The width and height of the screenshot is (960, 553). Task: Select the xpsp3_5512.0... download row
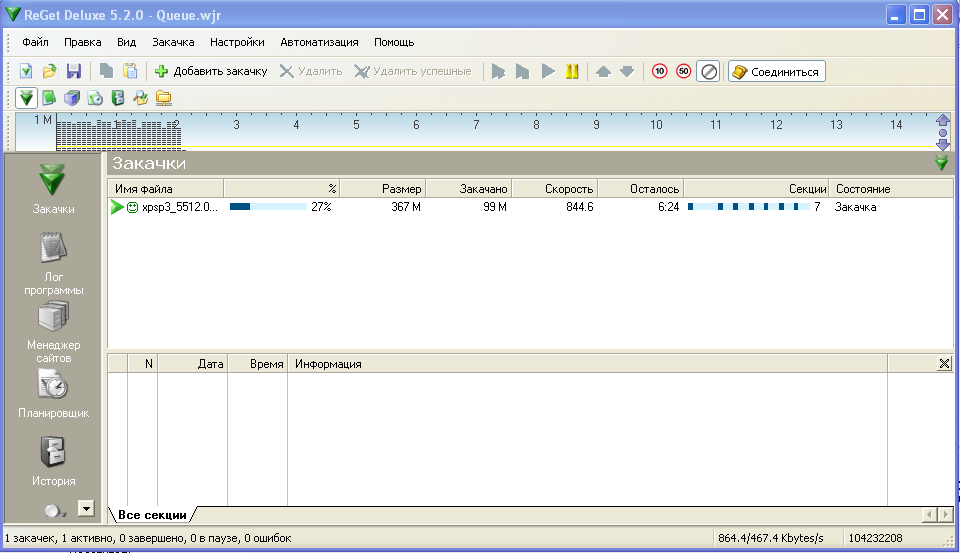tap(530, 207)
